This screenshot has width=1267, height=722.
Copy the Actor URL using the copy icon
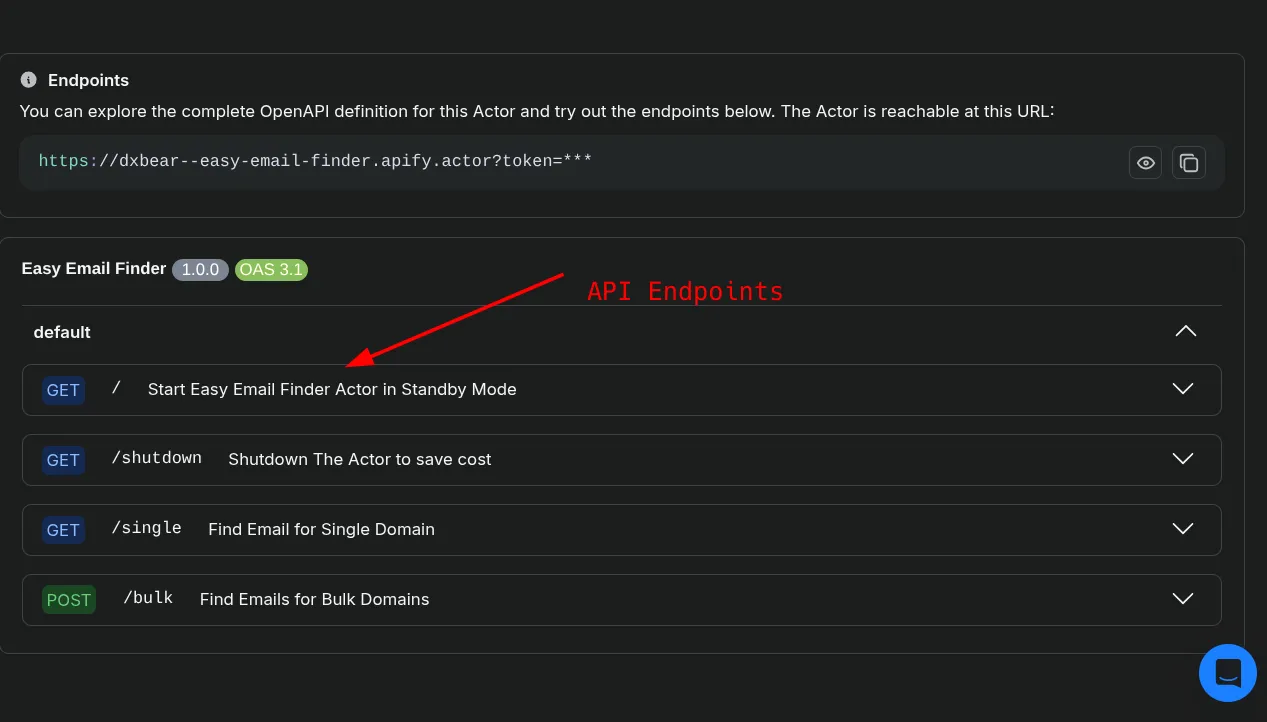(x=1189, y=162)
